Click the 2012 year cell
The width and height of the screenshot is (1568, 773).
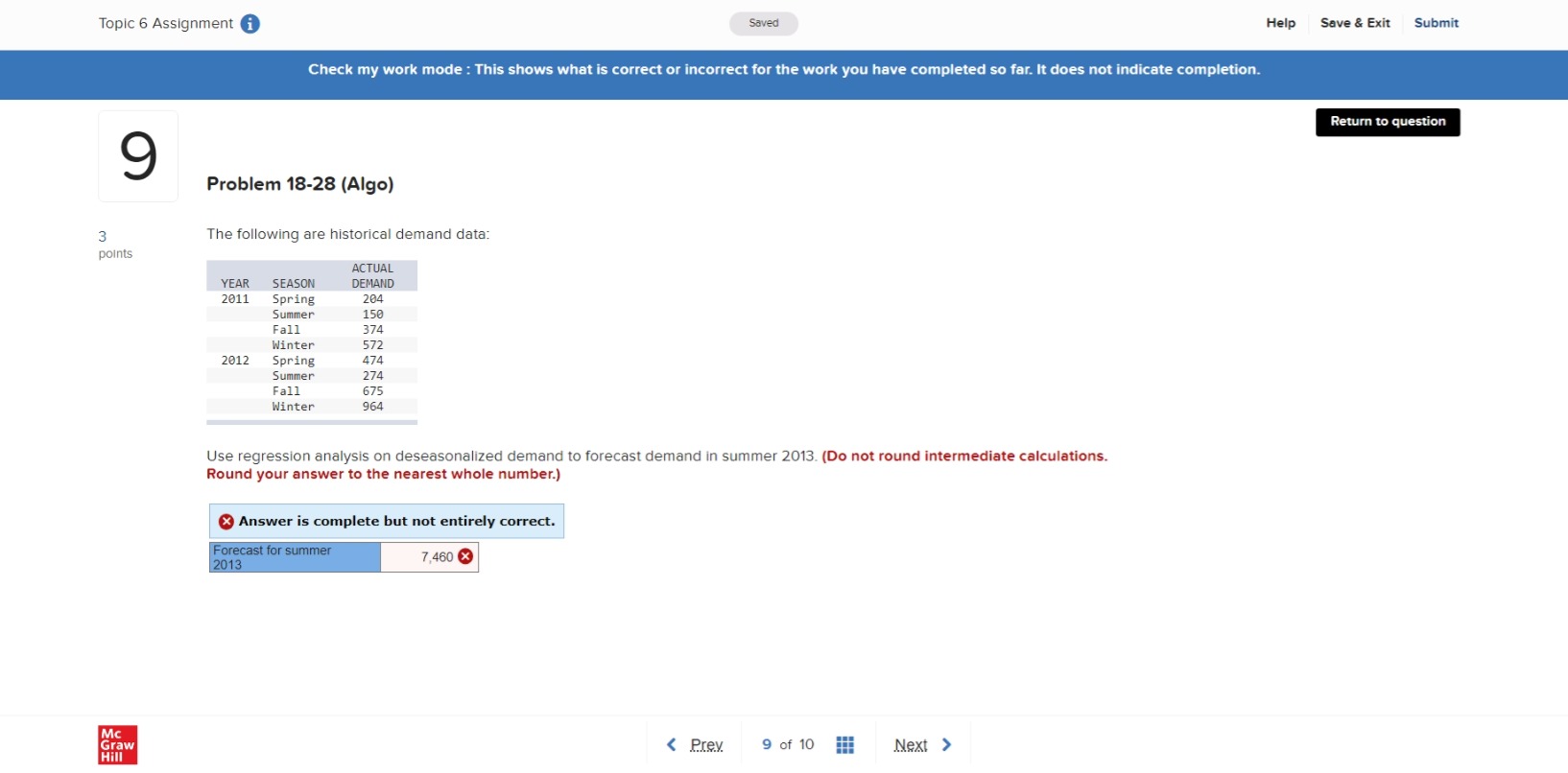pyautogui.click(x=235, y=361)
